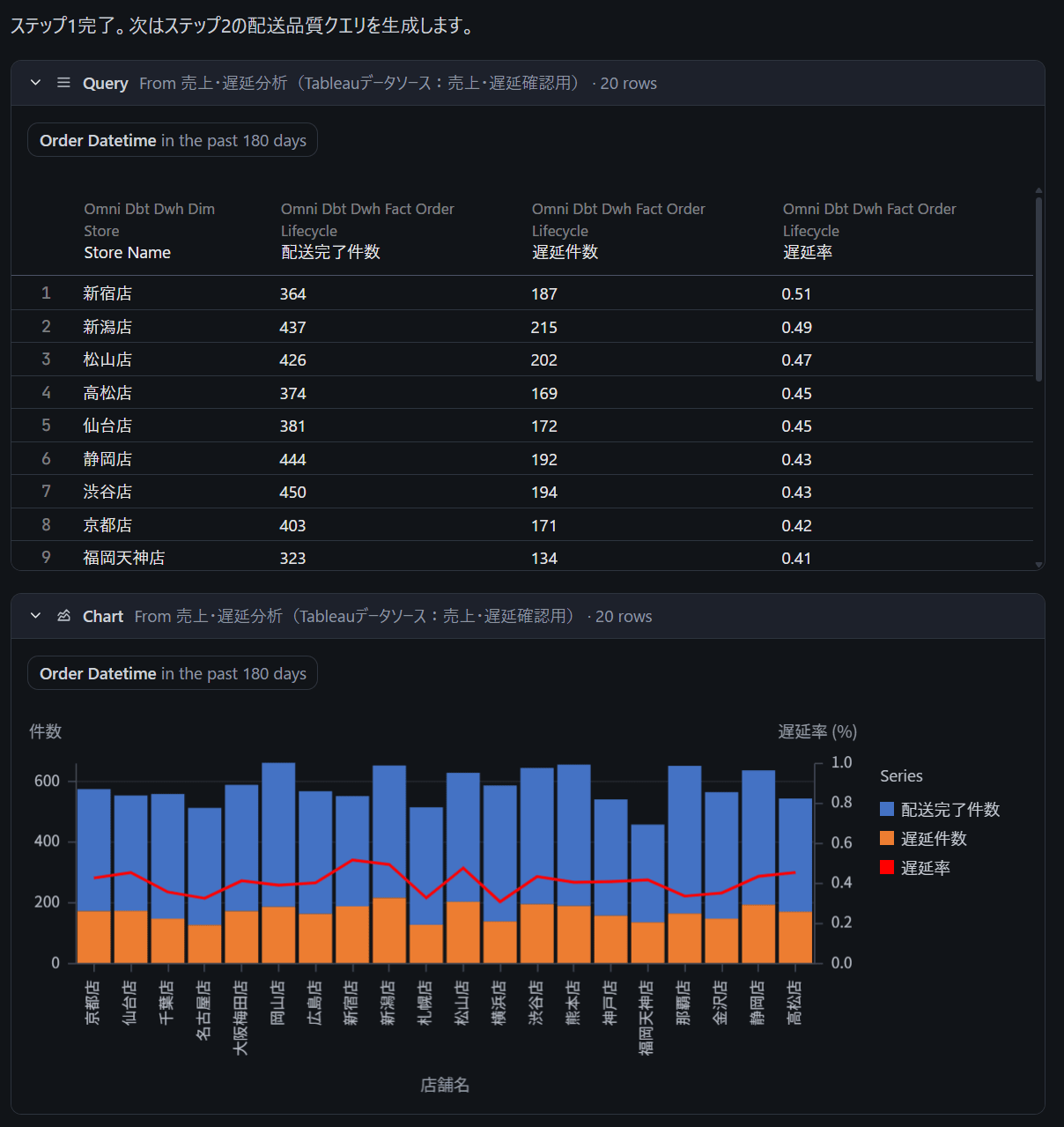Click the 遅延率 column header
The width and height of the screenshot is (1064, 1127).
point(807,253)
